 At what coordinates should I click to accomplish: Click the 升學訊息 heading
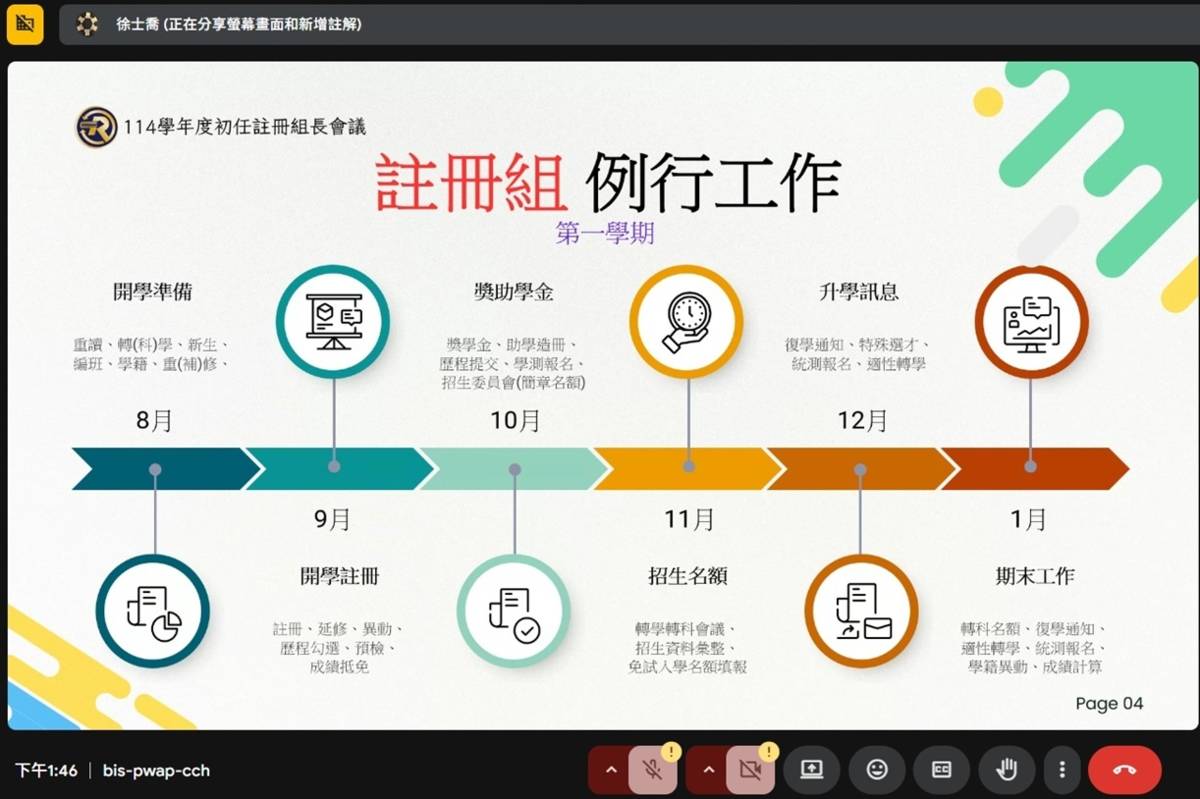(x=859, y=292)
